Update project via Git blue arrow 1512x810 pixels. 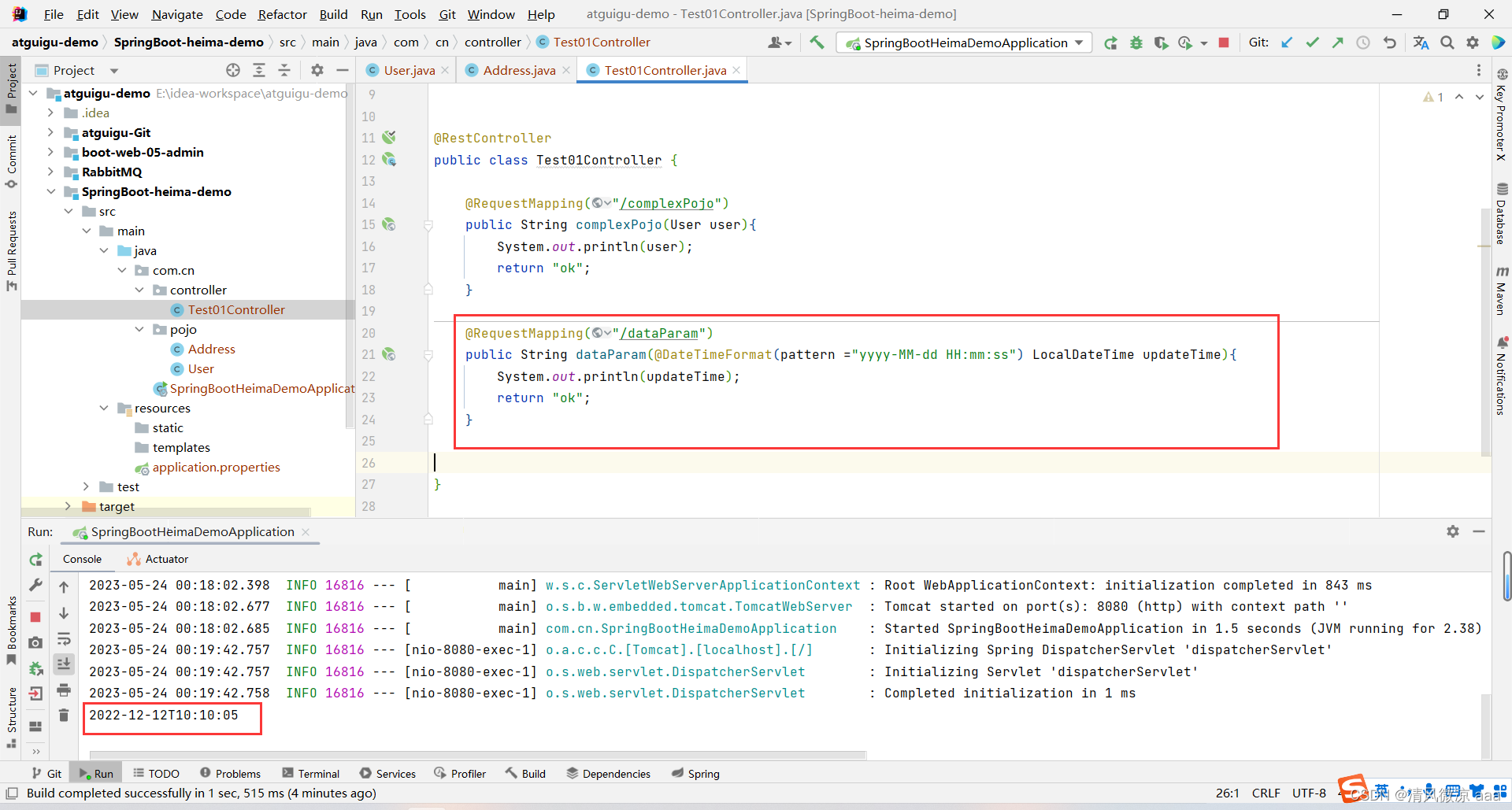coord(1287,43)
